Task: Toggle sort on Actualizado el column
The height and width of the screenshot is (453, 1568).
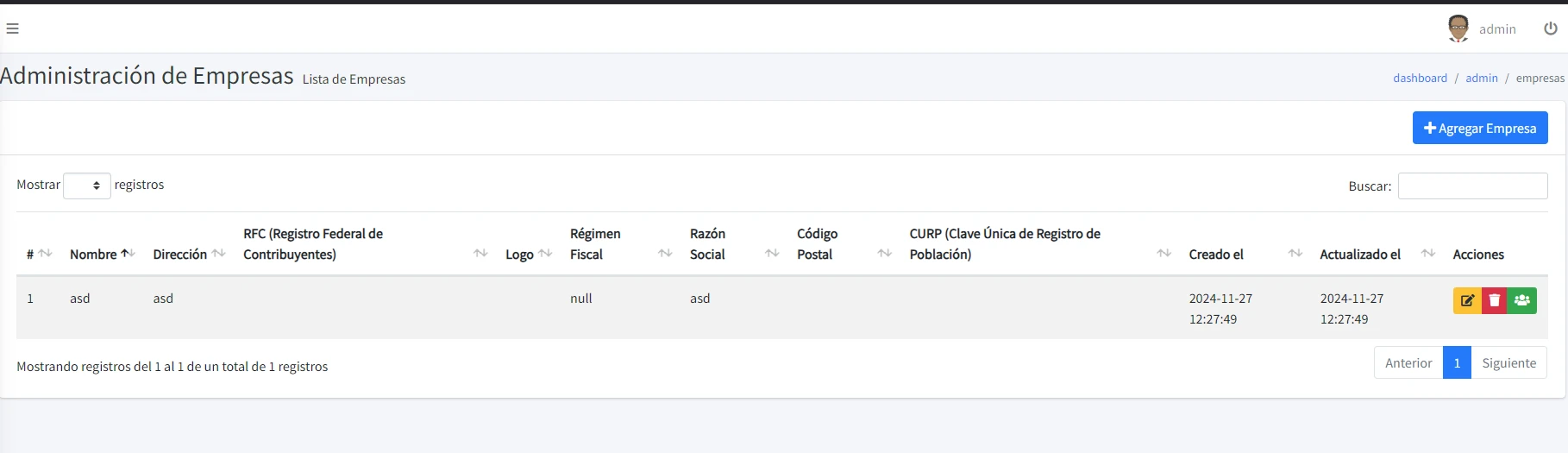Action: point(1377,254)
